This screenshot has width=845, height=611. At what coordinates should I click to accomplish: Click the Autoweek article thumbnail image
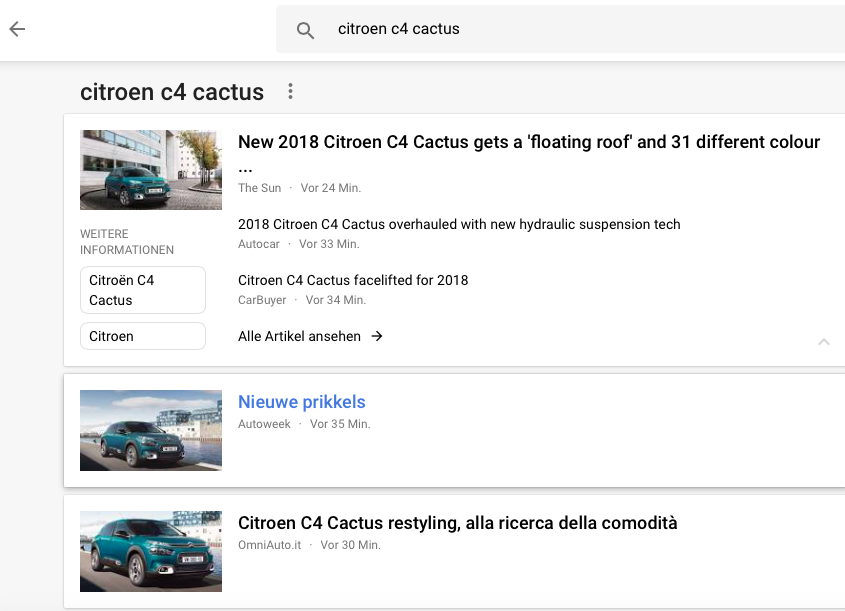151,431
